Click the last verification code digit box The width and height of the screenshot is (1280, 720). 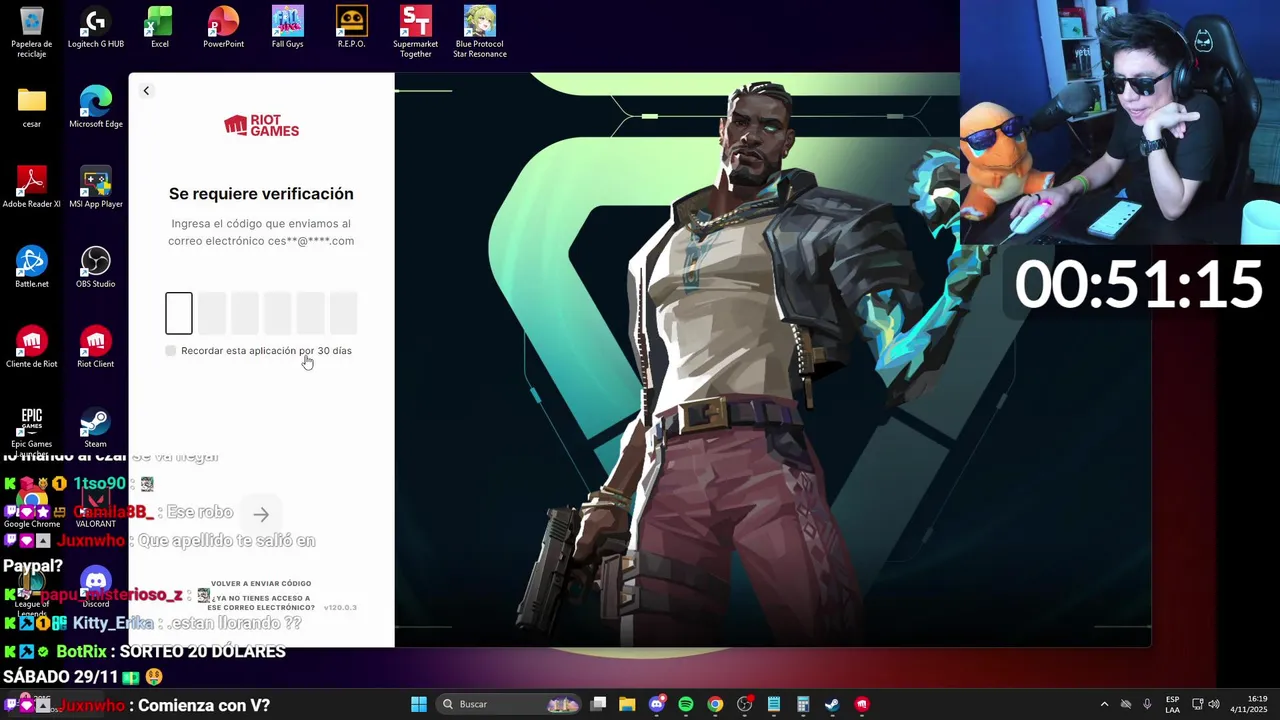click(344, 313)
